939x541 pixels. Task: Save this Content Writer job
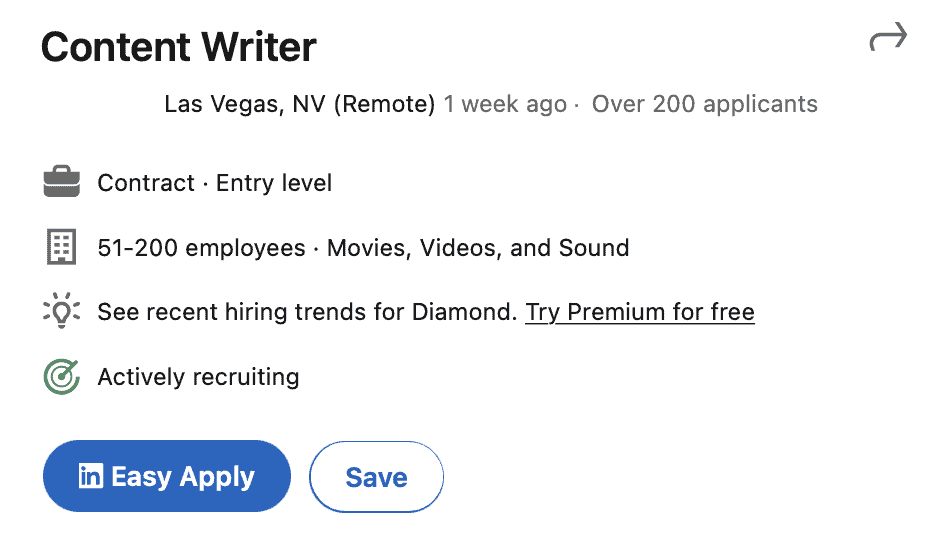[376, 477]
